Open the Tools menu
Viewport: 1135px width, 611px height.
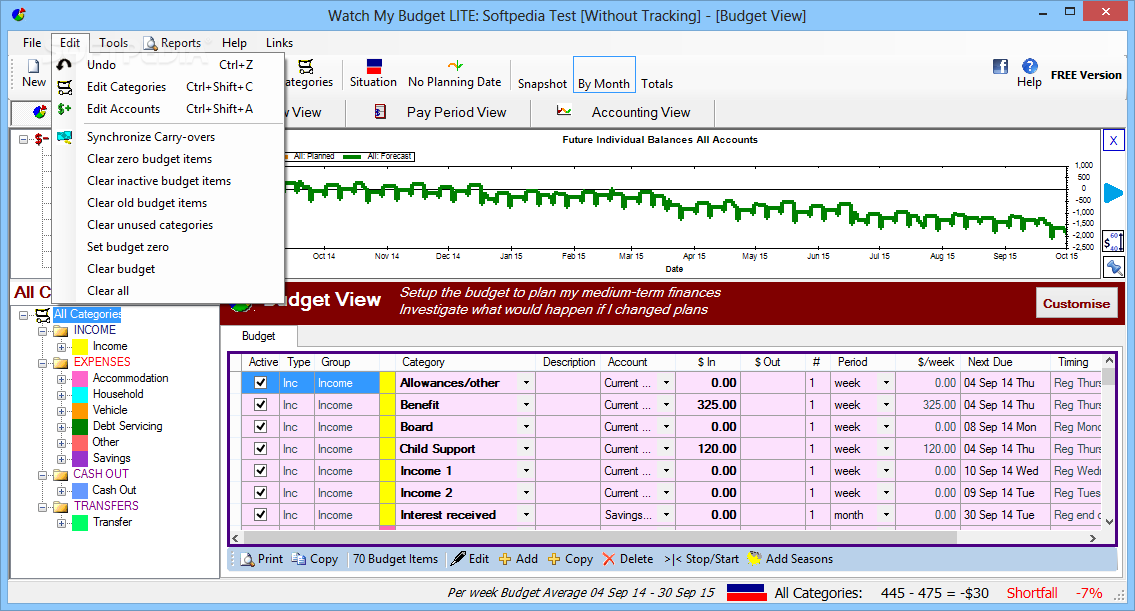click(x=114, y=43)
